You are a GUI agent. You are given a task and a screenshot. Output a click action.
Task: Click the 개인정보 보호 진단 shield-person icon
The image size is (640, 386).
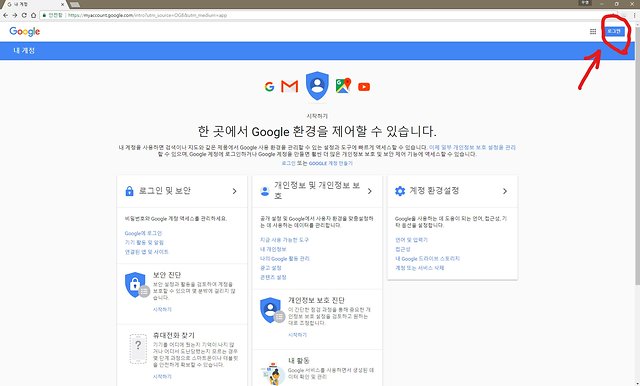pos(272,310)
